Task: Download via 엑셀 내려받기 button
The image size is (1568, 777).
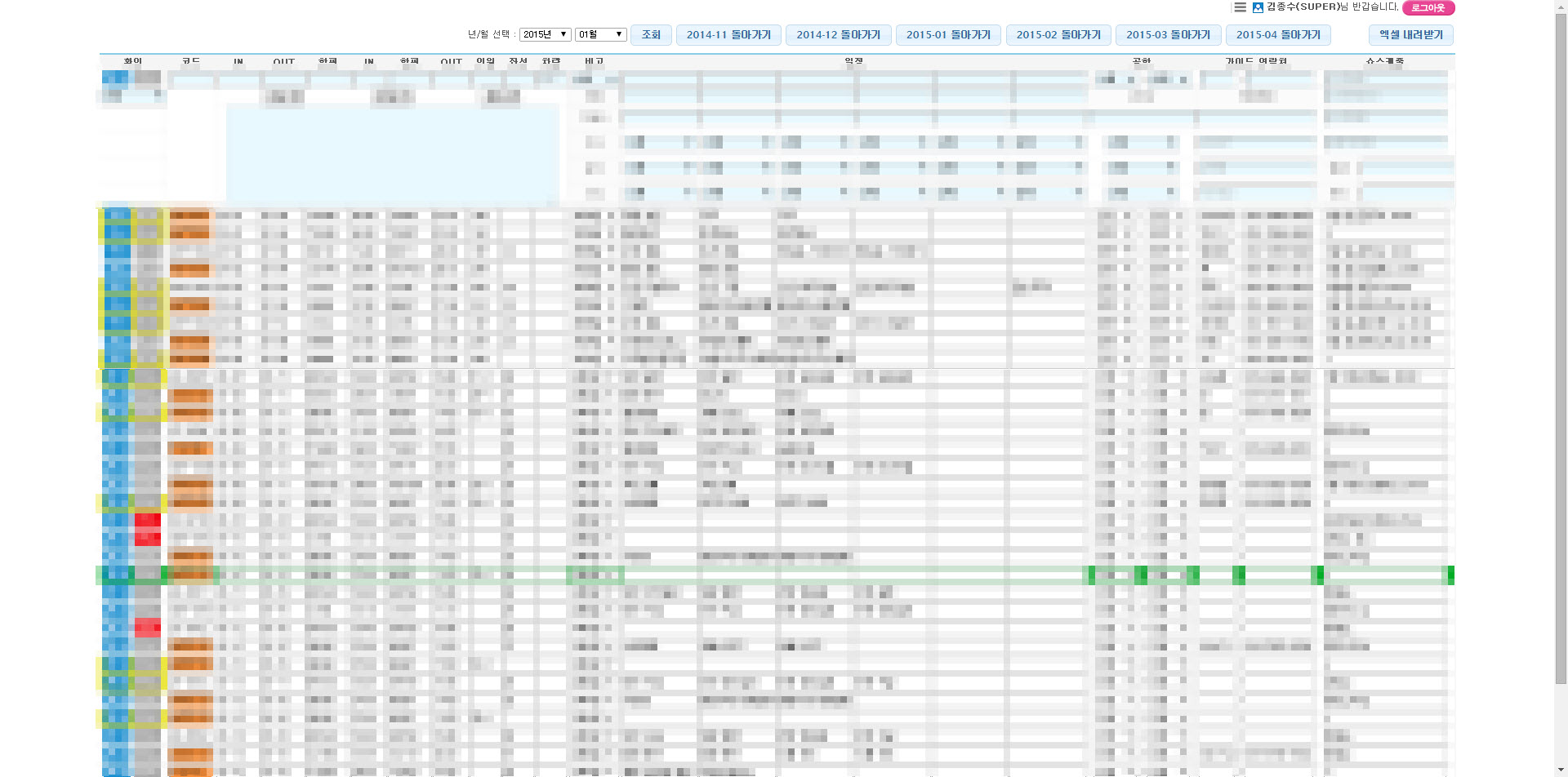Action: click(1411, 35)
